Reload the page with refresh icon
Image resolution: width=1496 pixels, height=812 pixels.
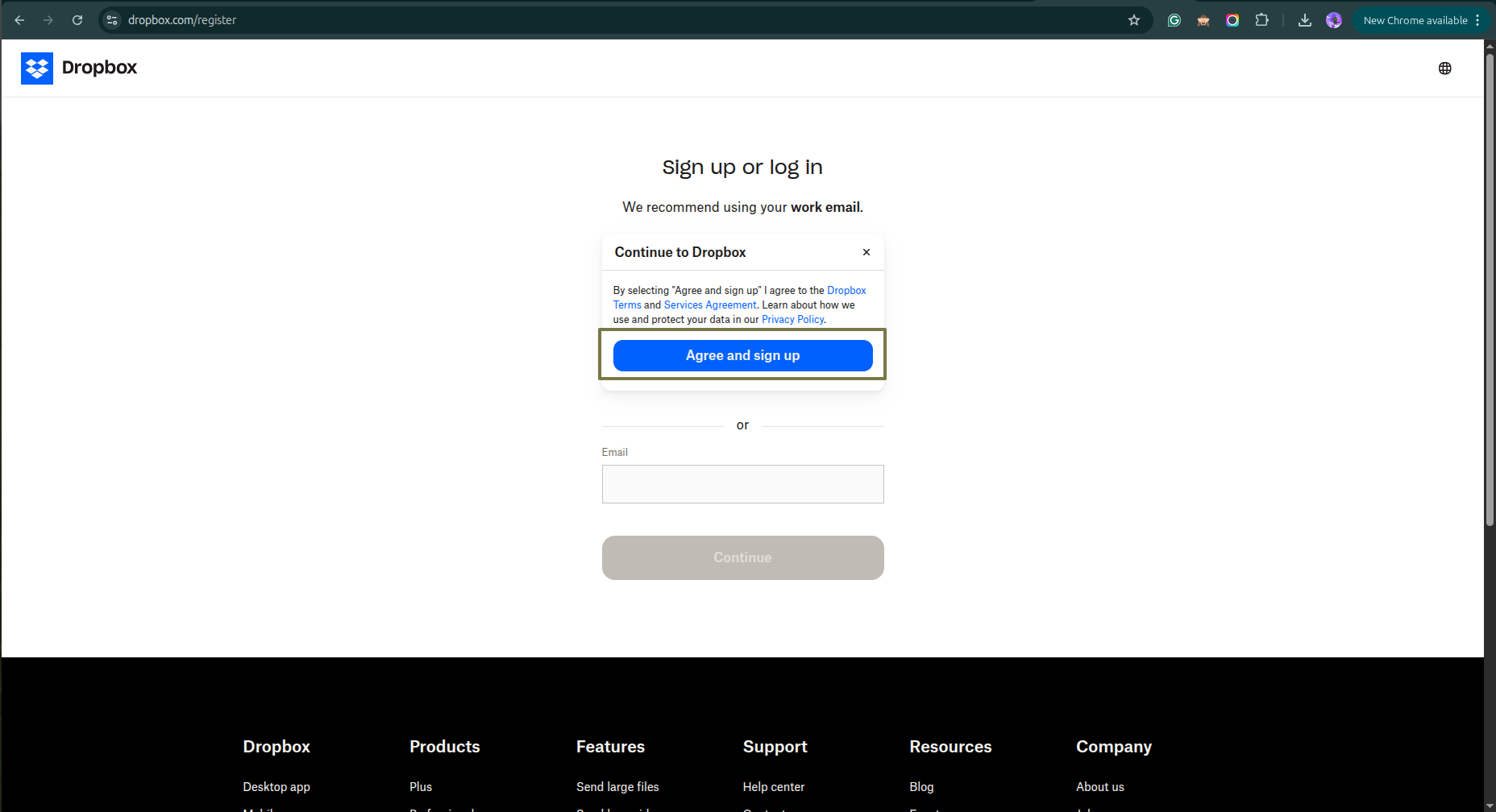coord(77,20)
